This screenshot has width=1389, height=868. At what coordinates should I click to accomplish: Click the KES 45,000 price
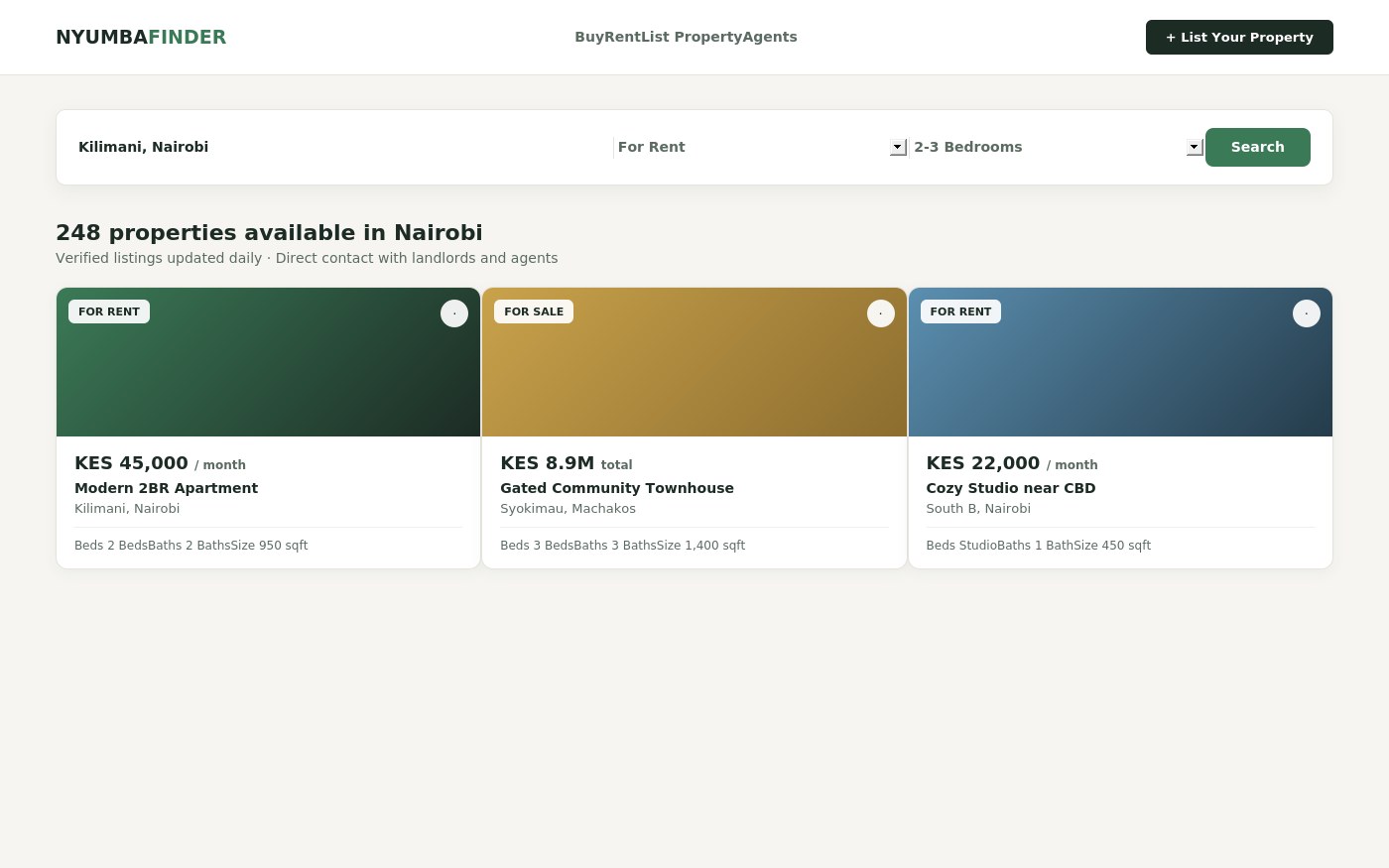[131, 463]
